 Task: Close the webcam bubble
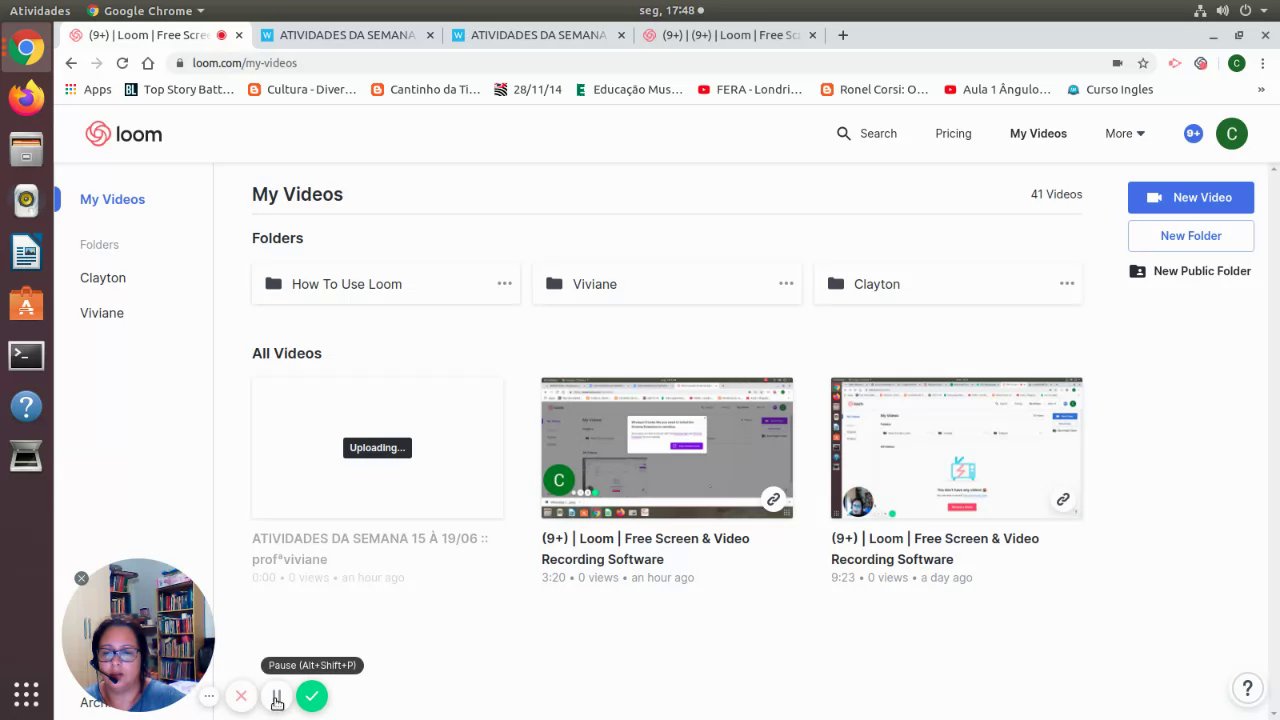pos(82,578)
